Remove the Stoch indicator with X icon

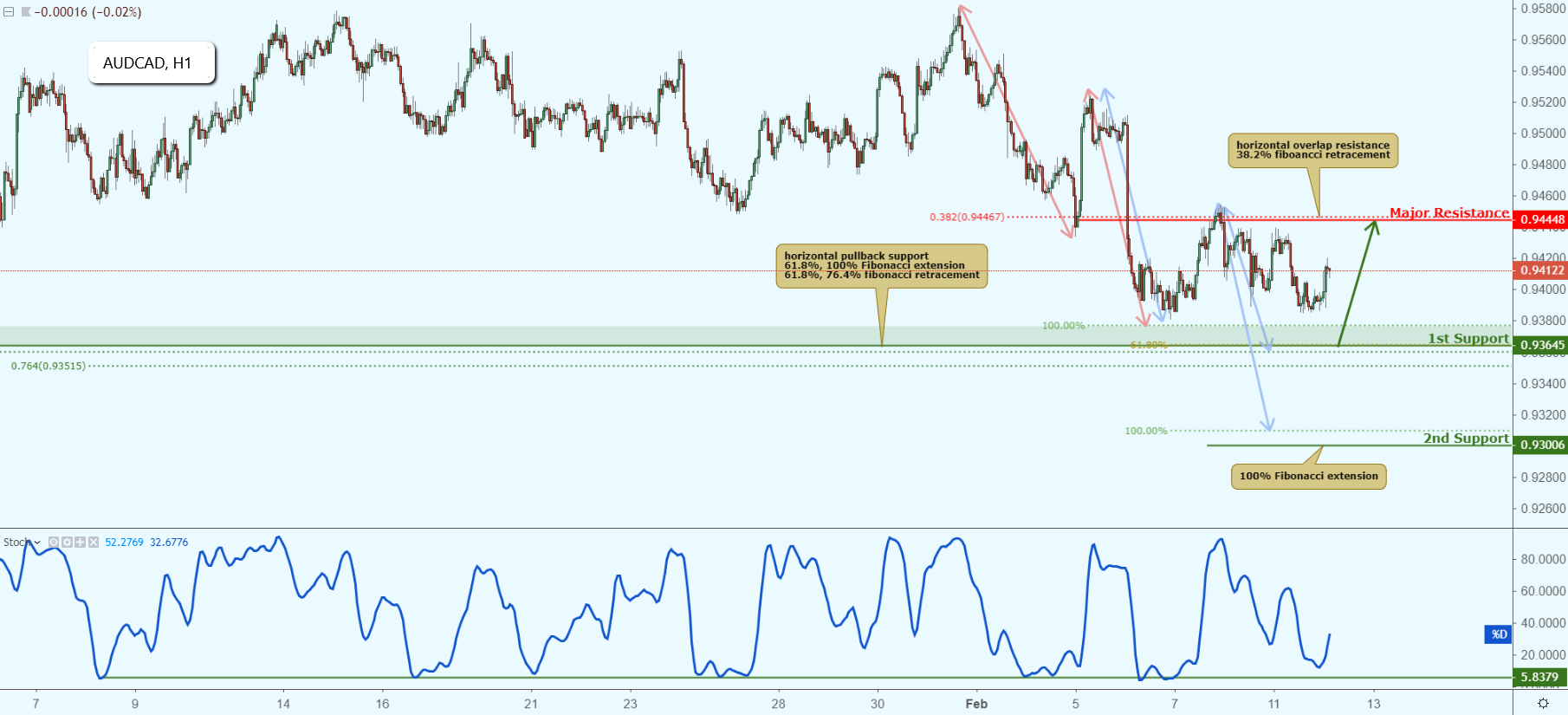click(93, 543)
